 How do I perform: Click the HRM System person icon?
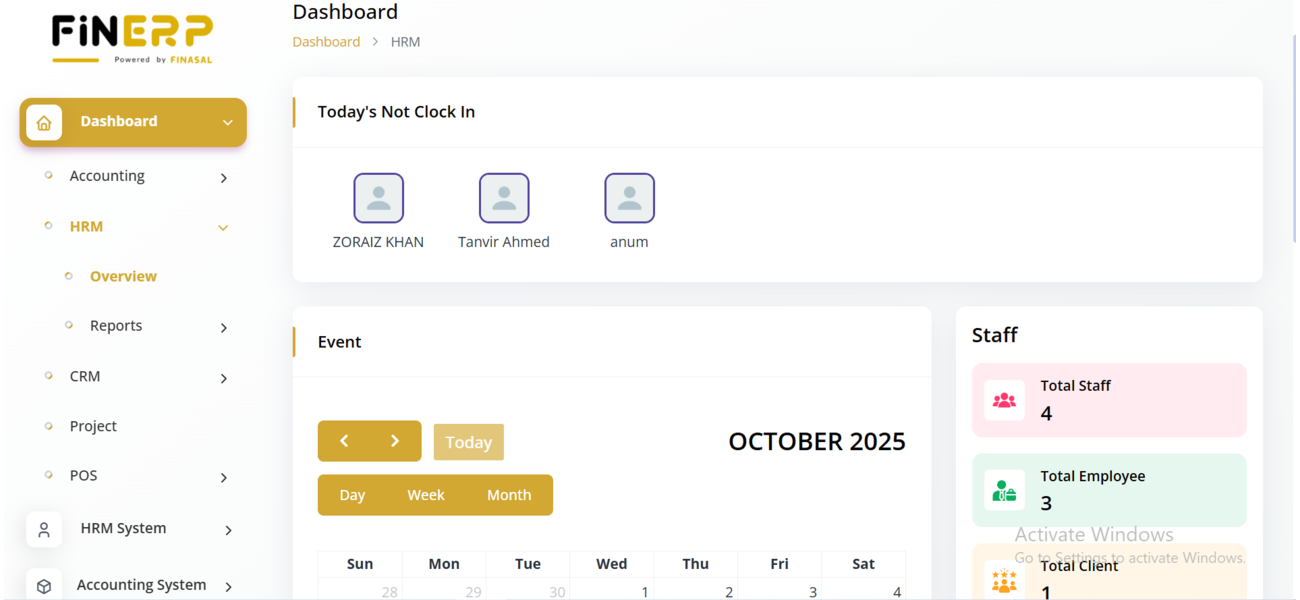pos(44,530)
